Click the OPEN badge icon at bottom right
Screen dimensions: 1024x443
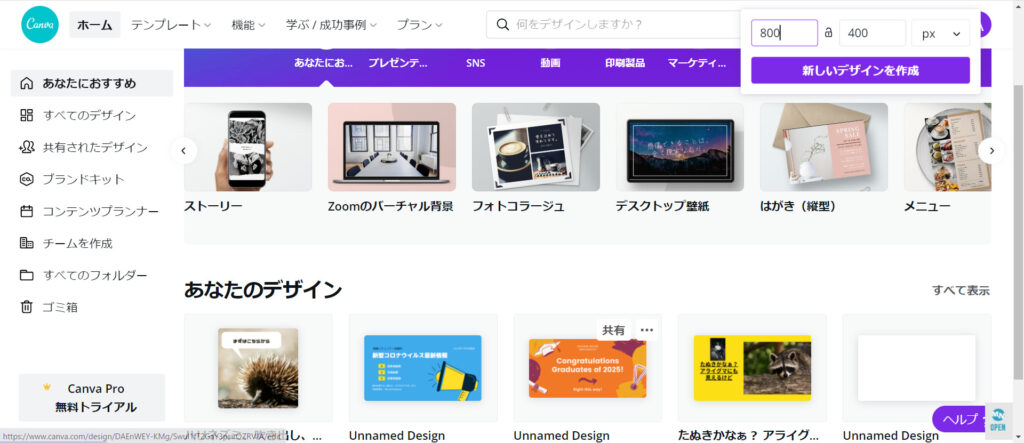tap(998, 419)
